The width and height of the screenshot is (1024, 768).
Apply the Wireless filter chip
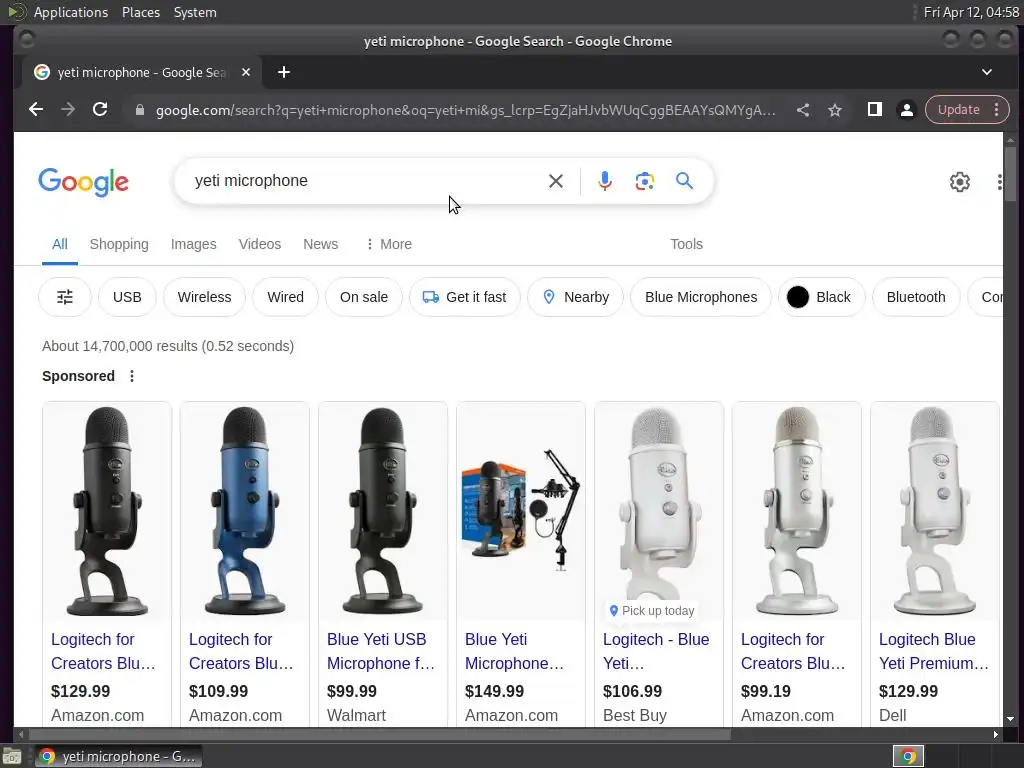[204, 297]
